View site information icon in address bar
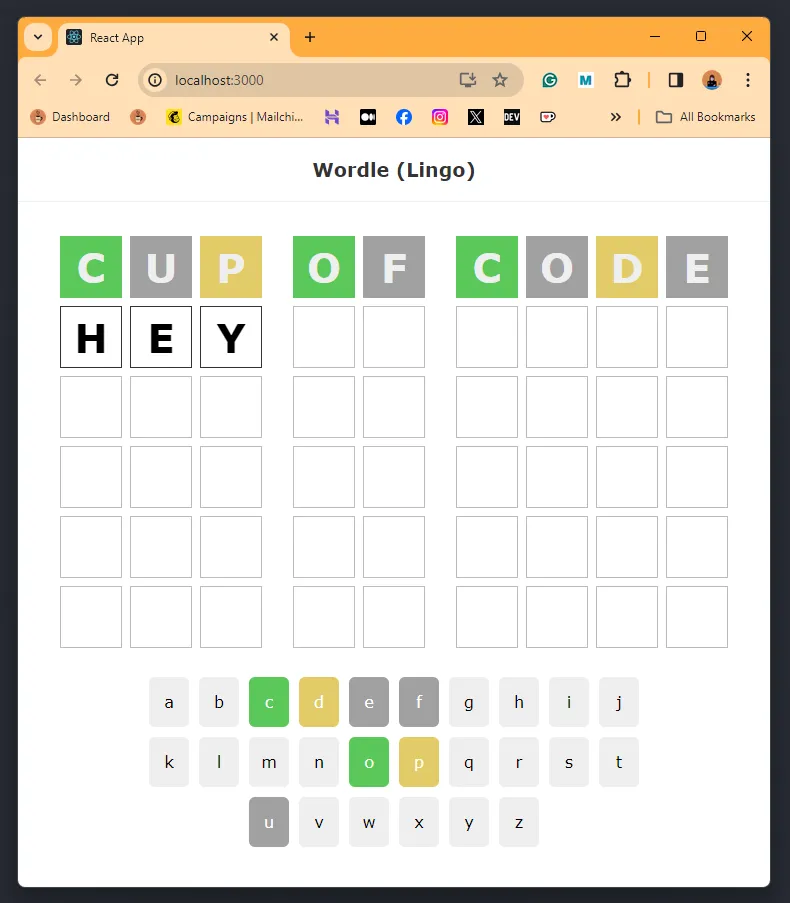The image size is (790, 903). pyautogui.click(x=155, y=80)
